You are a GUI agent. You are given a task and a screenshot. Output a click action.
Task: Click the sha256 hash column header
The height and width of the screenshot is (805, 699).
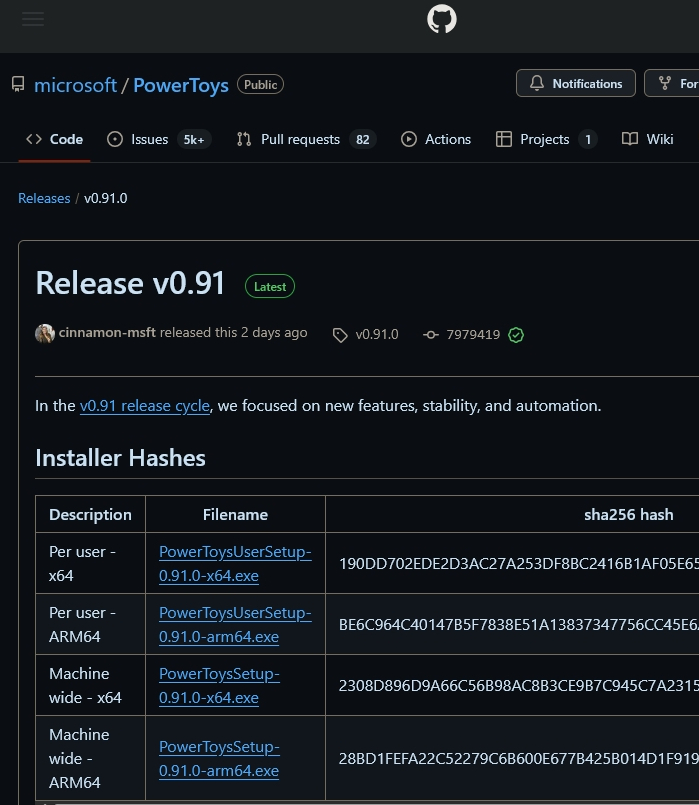pos(628,514)
